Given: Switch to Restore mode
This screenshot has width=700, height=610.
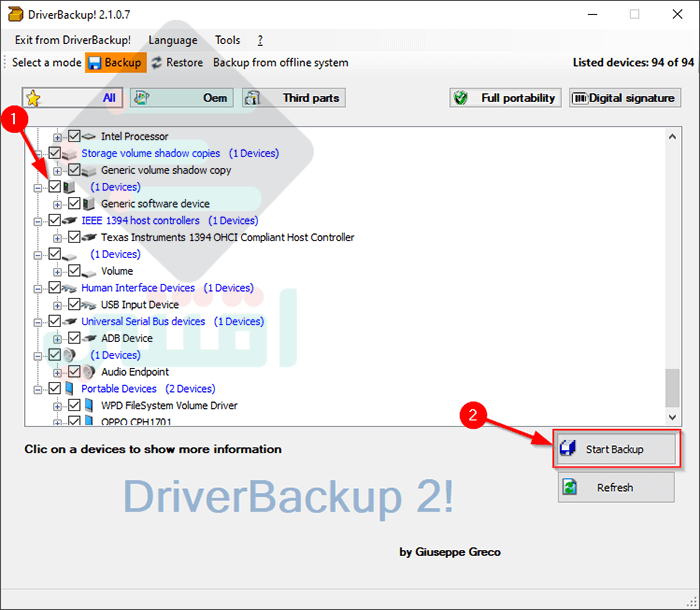Looking at the screenshot, I should tap(177, 63).
